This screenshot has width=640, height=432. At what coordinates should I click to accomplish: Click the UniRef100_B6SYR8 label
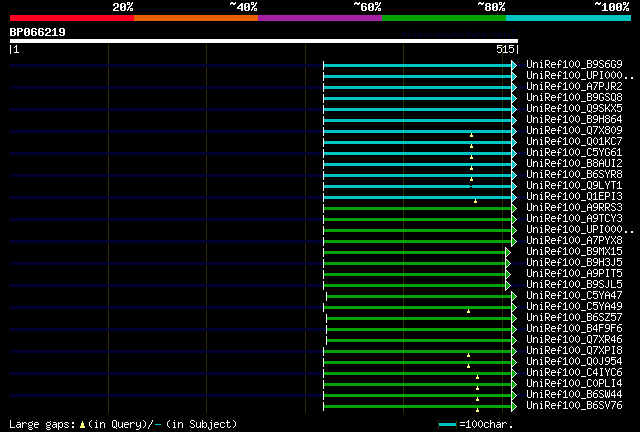(574, 175)
